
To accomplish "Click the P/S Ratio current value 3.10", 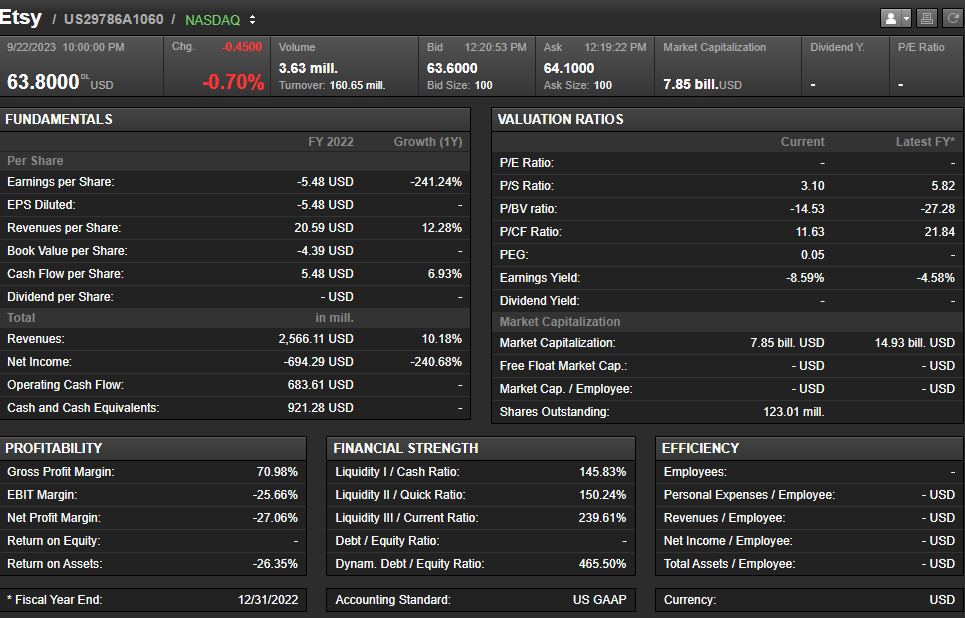I will [812, 186].
